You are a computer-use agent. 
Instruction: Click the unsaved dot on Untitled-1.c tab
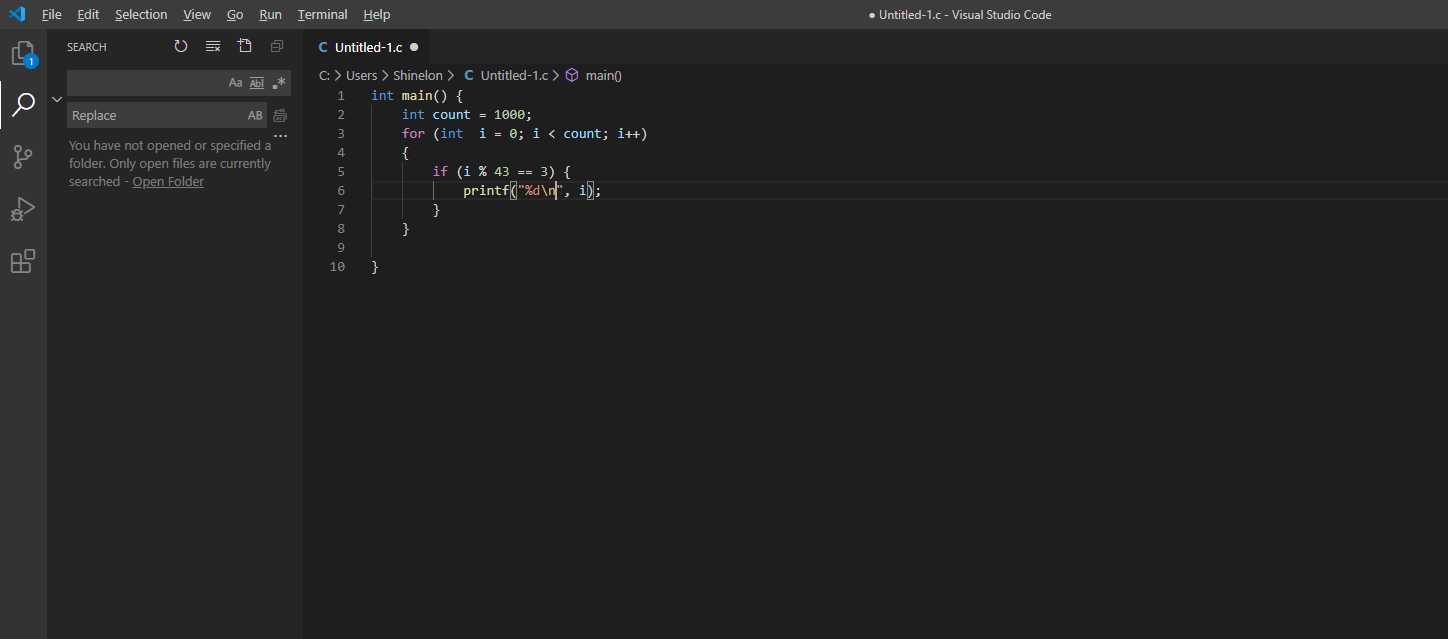[414, 47]
